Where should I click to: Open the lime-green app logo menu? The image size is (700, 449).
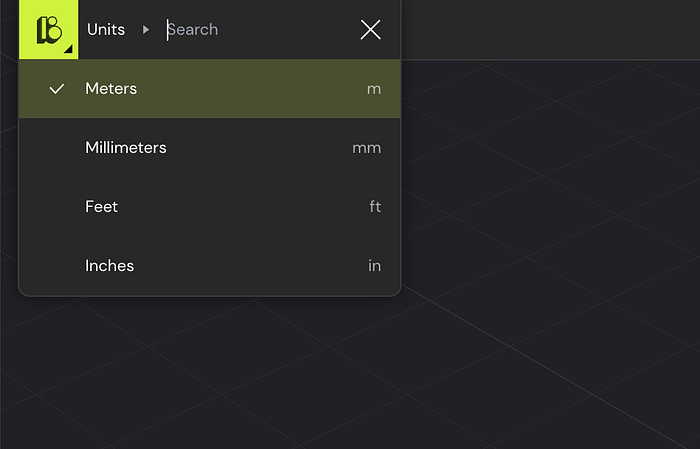click(x=49, y=29)
